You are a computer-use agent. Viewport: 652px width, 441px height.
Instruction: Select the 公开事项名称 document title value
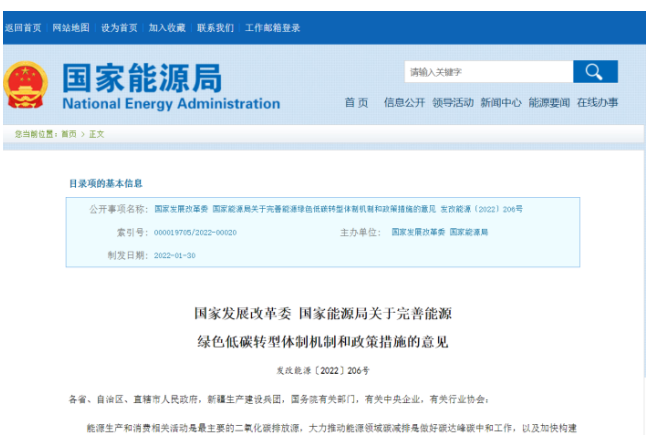[338, 209]
